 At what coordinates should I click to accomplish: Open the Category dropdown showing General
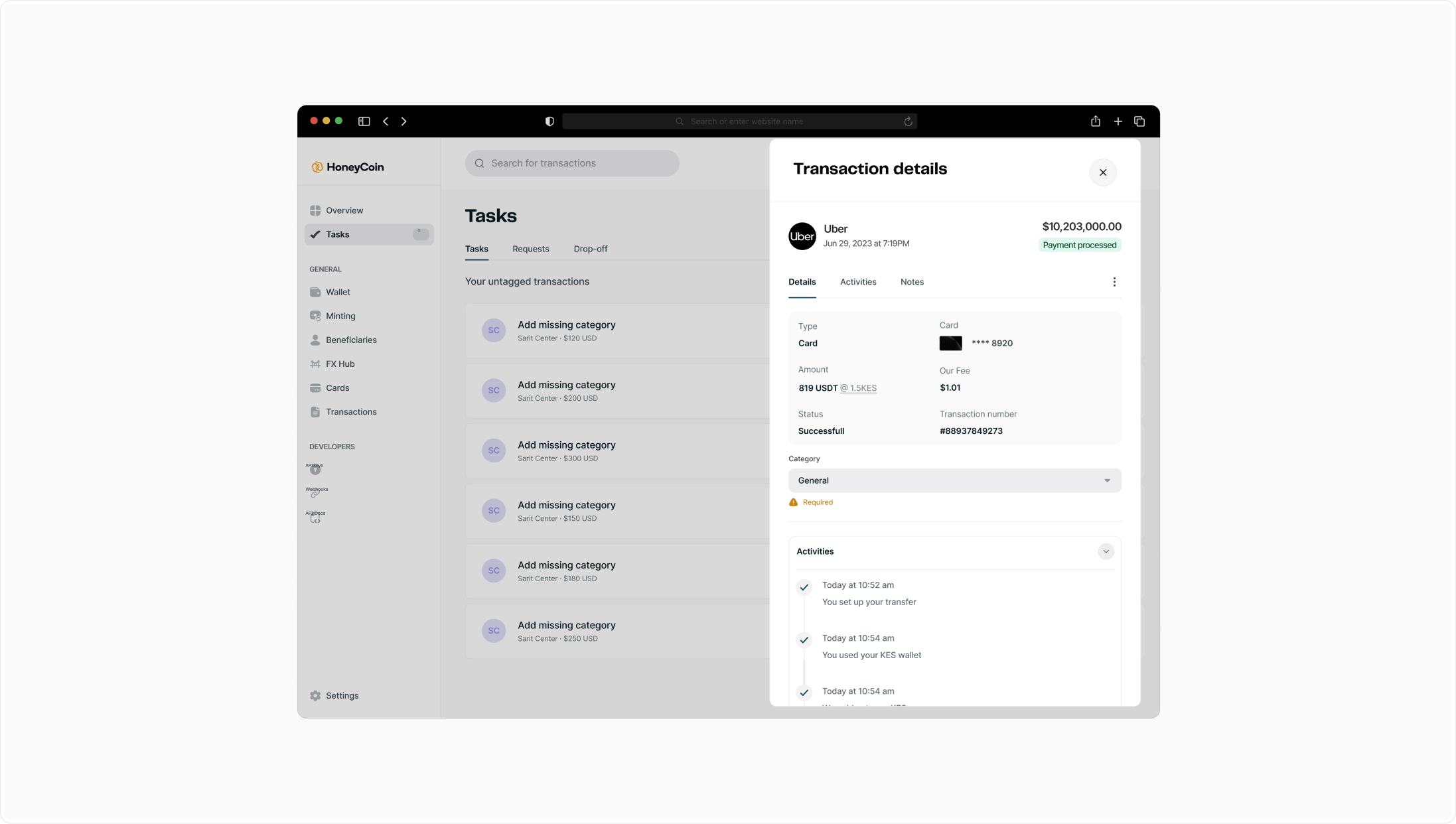[954, 480]
